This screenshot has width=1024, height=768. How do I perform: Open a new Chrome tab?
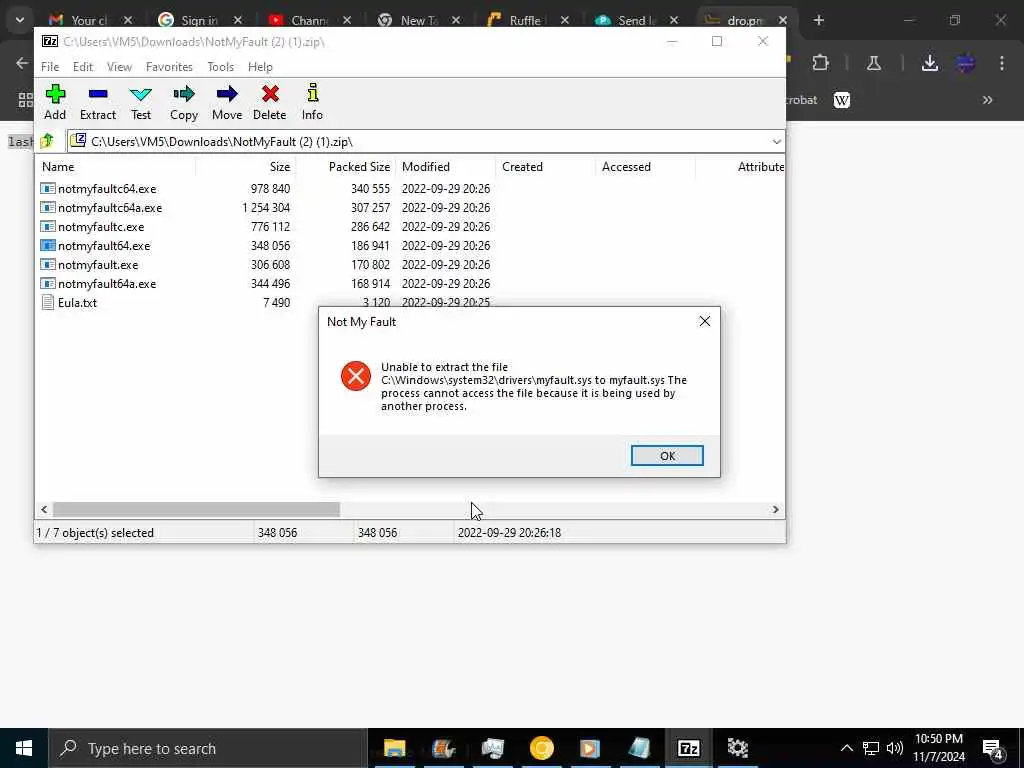[x=818, y=20]
